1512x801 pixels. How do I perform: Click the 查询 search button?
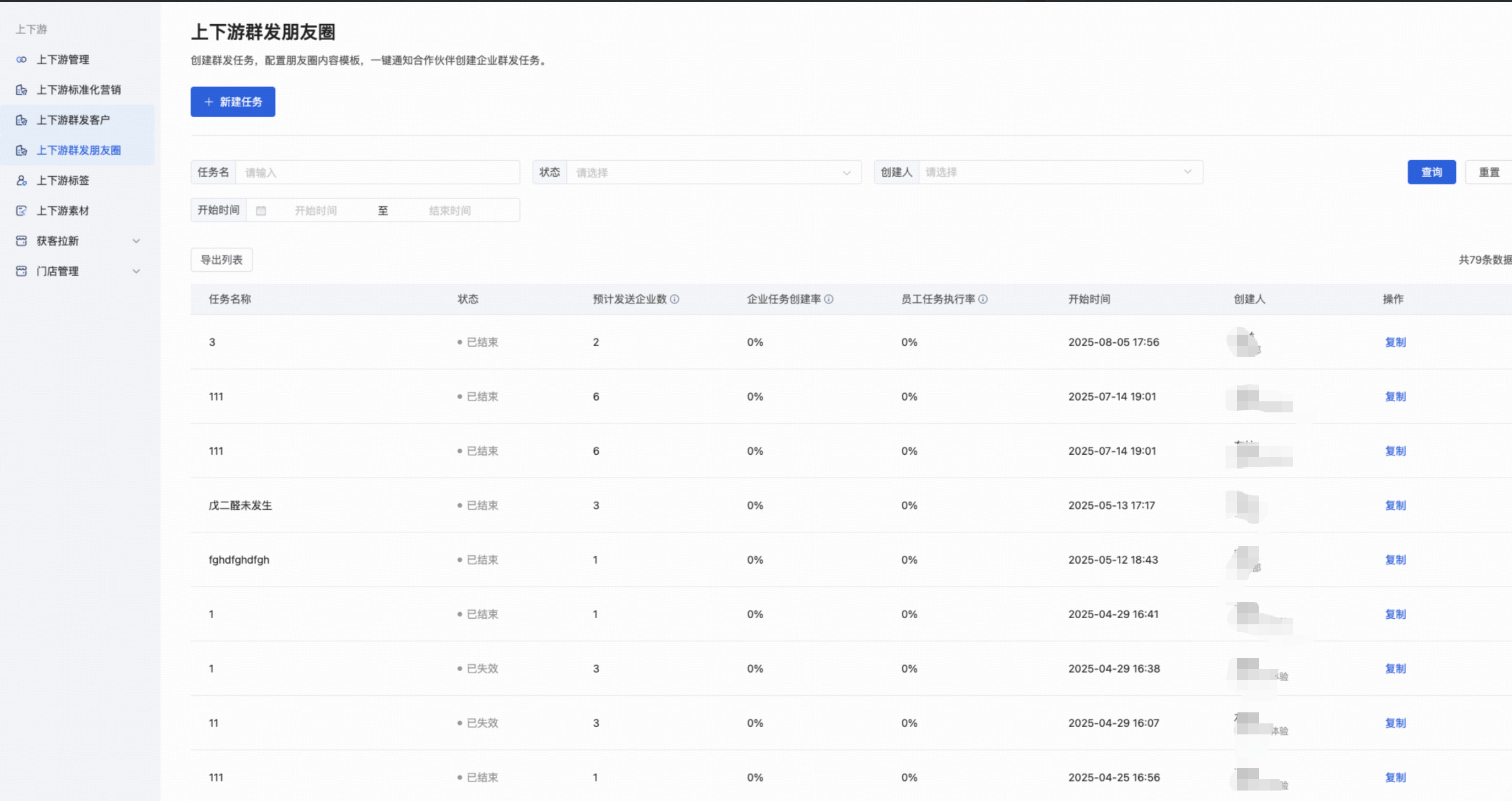pos(1432,172)
